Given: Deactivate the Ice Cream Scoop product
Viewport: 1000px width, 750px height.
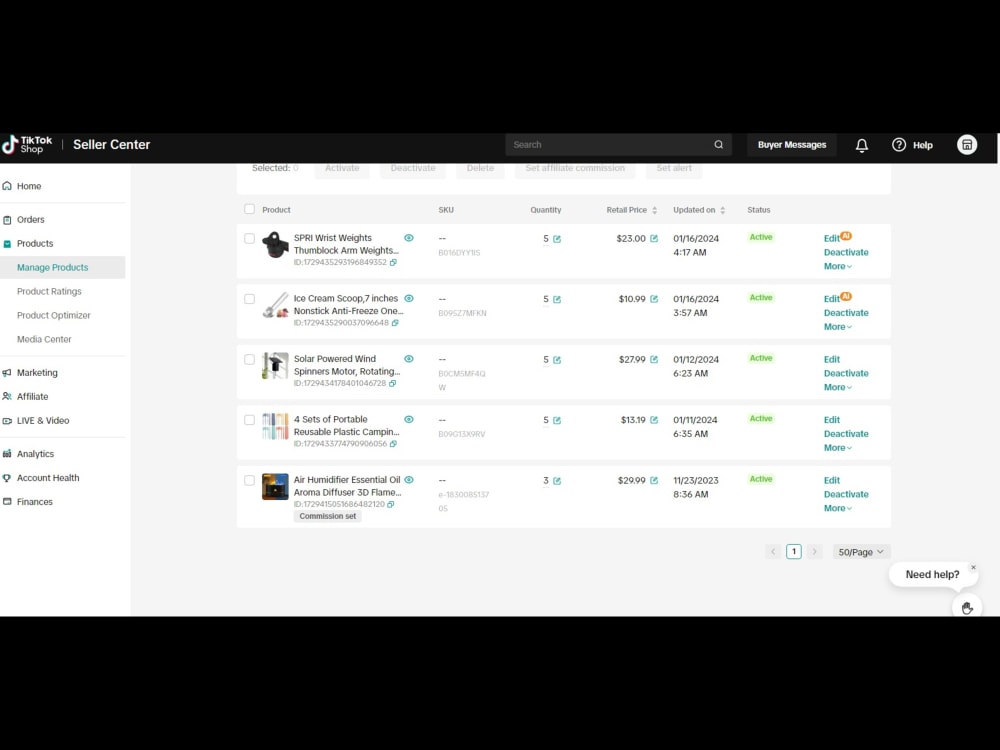Looking at the screenshot, I should tap(846, 313).
